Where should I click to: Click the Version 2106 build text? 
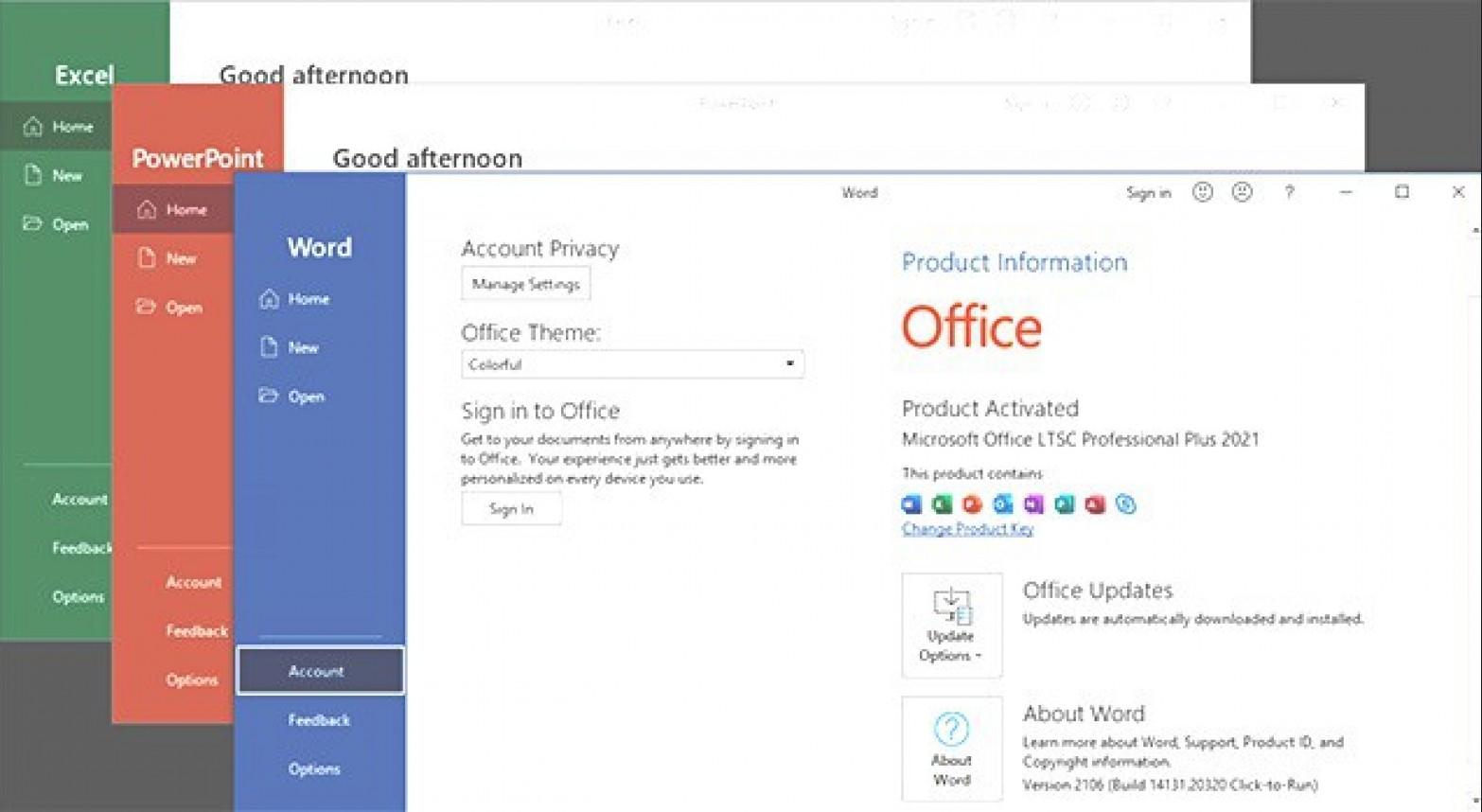(x=1170, y=785)
